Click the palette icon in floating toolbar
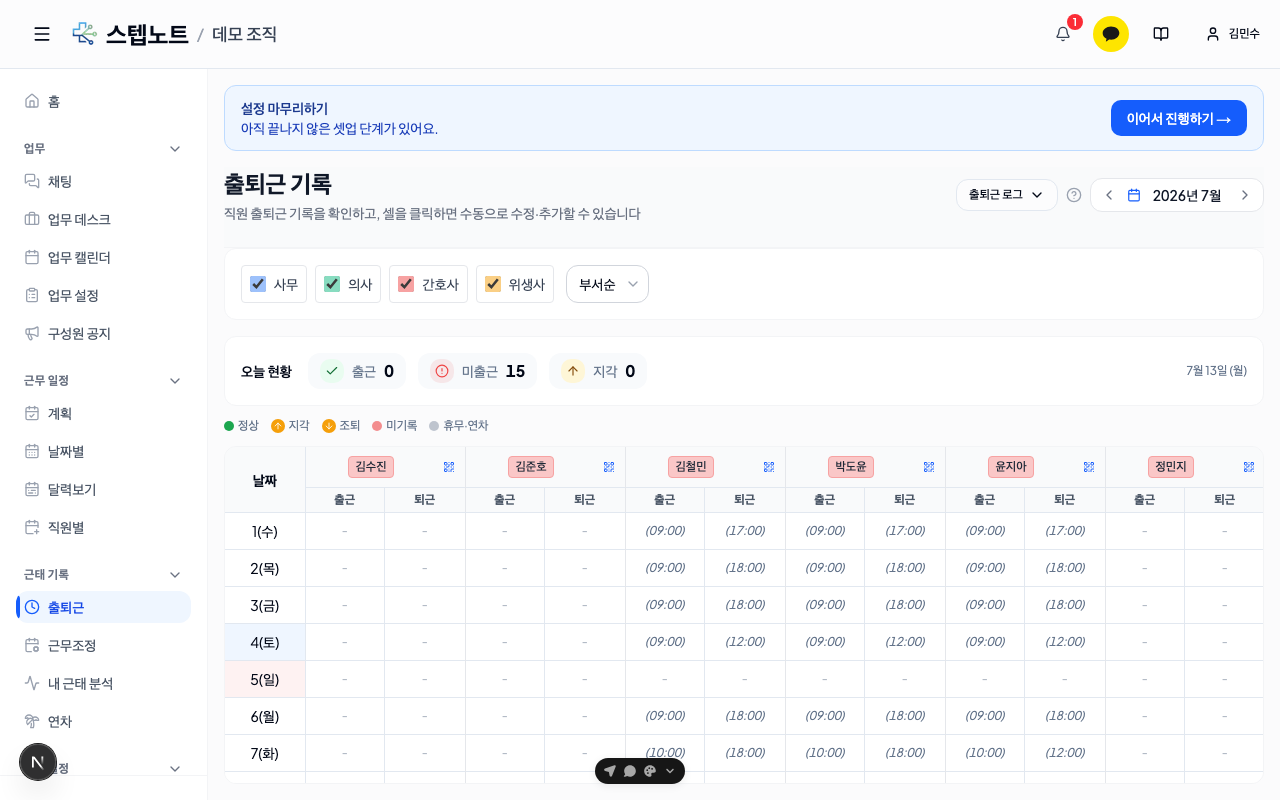Viewport: 1280px width, 800px height. coord(650,771)
